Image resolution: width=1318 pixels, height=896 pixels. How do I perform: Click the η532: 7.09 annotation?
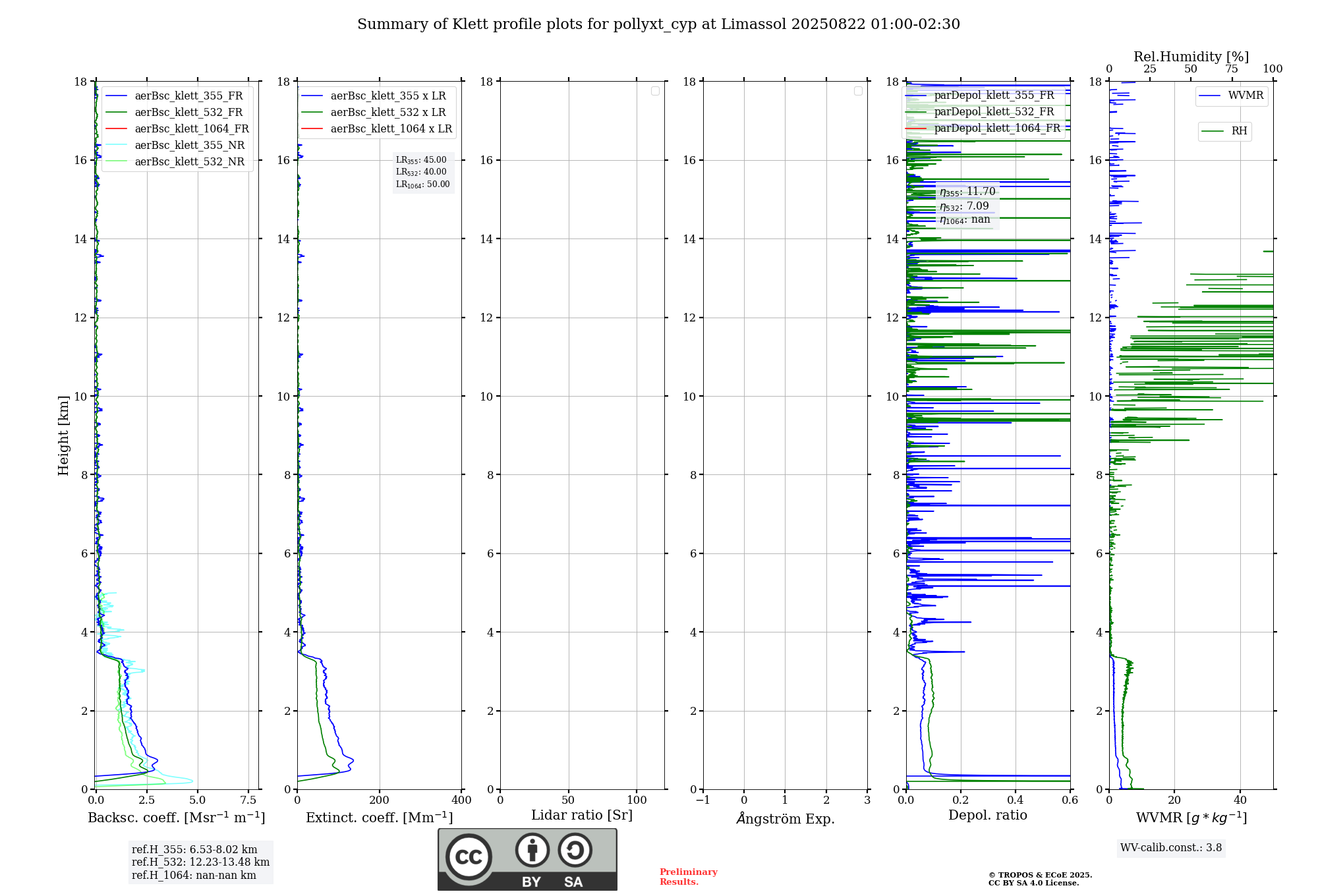tap(964, 206)
